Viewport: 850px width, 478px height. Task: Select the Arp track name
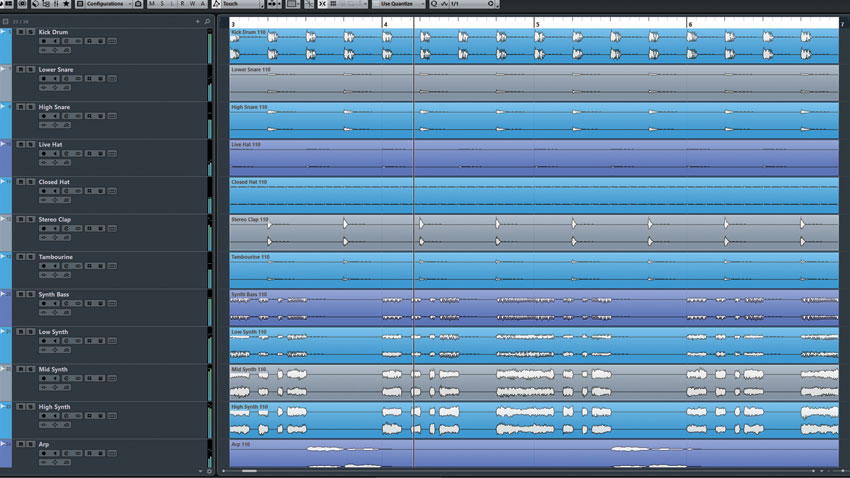pyautogui.click(x=43, y=444)
